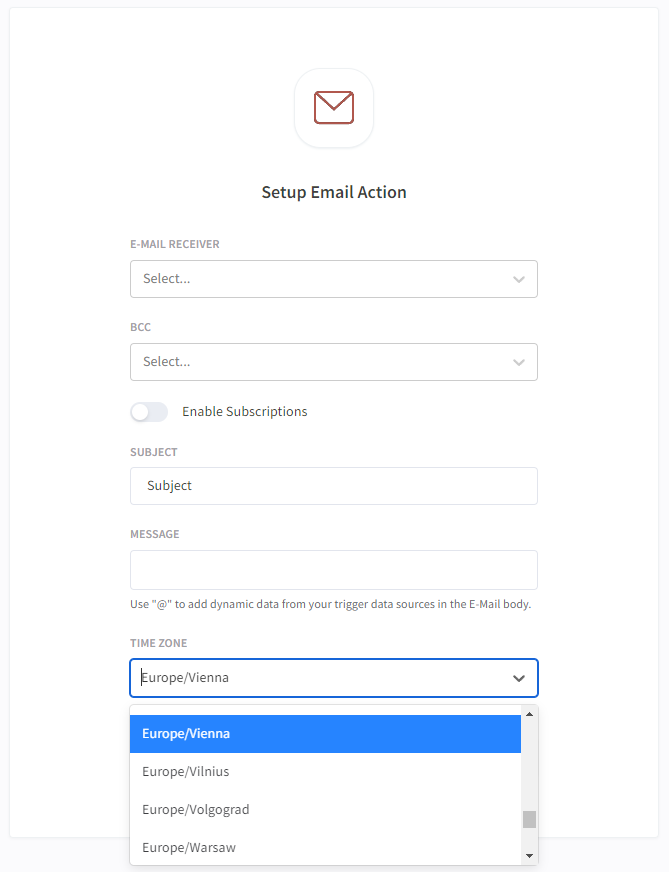Screen dimensions: 669x872
Task: Select Europe/Vienna from the list
Action: [325, 734]
